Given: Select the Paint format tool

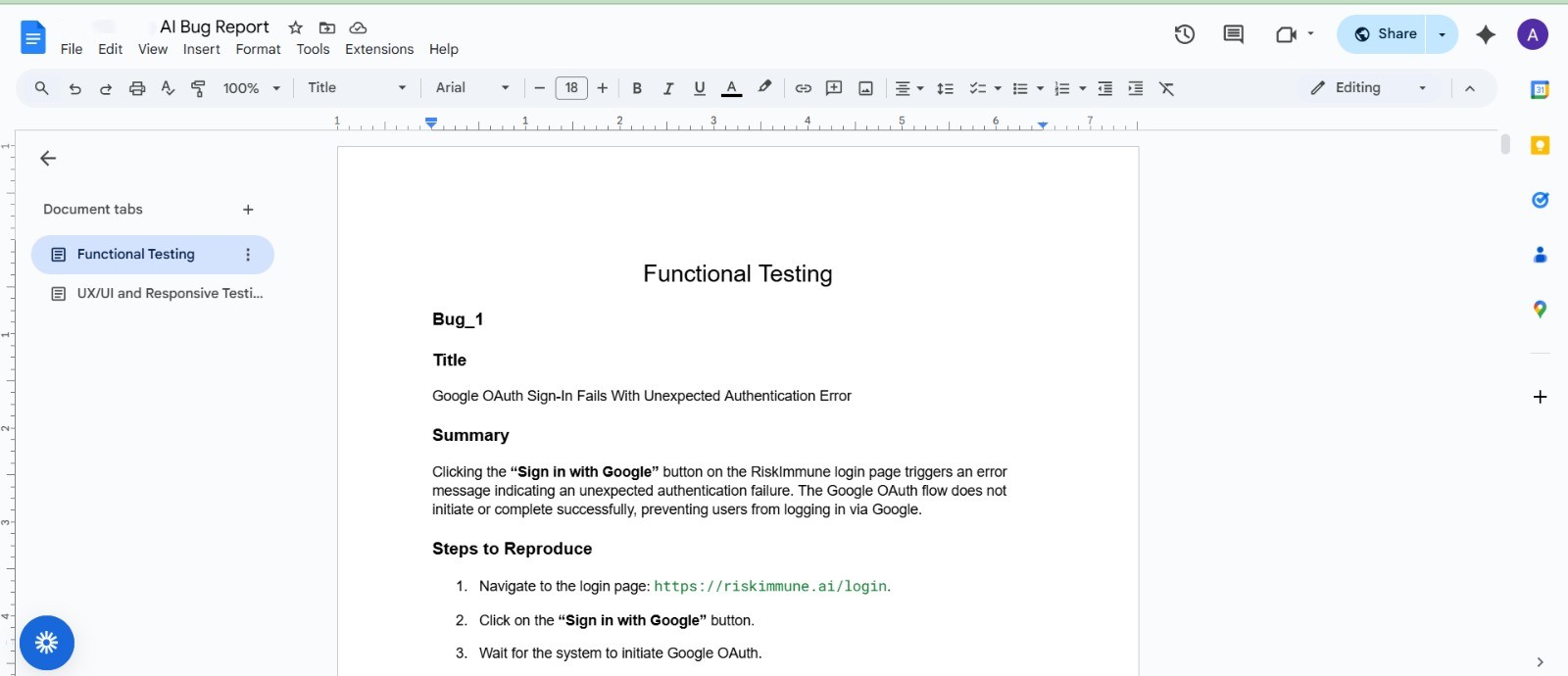Looking at the screenshot, I should click(198, 88).
